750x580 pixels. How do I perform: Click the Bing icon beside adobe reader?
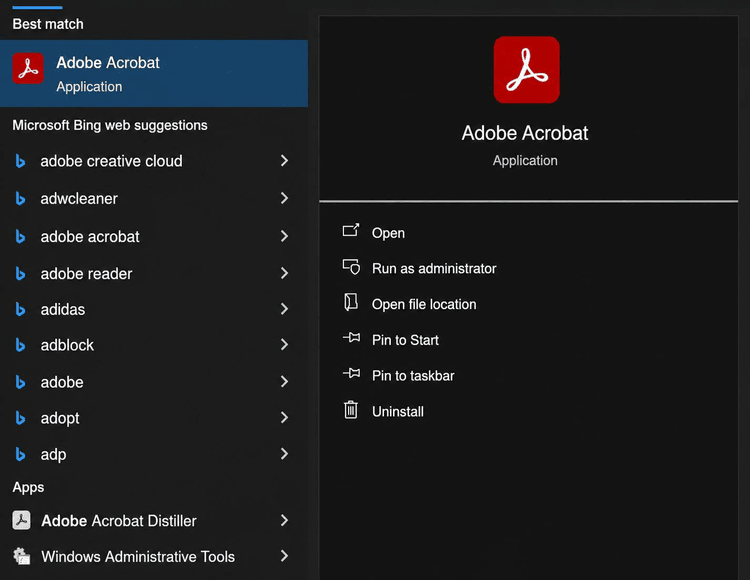pos(20,274)
